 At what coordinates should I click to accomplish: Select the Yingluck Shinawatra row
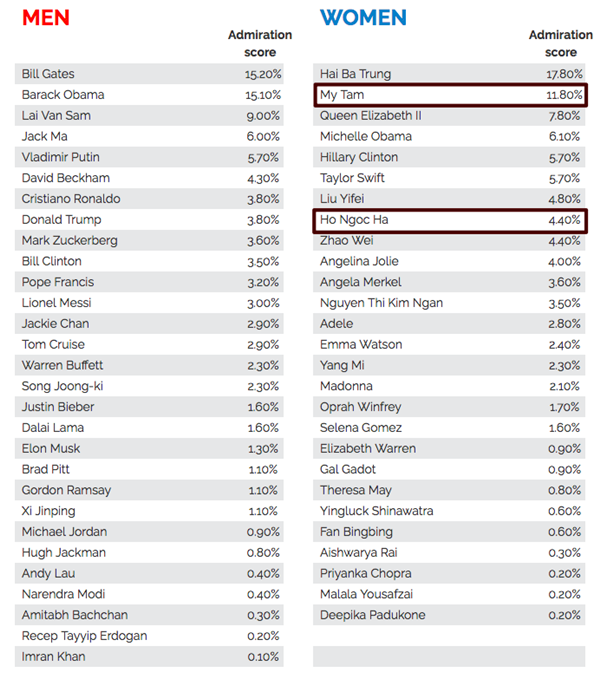click(450, 511)
